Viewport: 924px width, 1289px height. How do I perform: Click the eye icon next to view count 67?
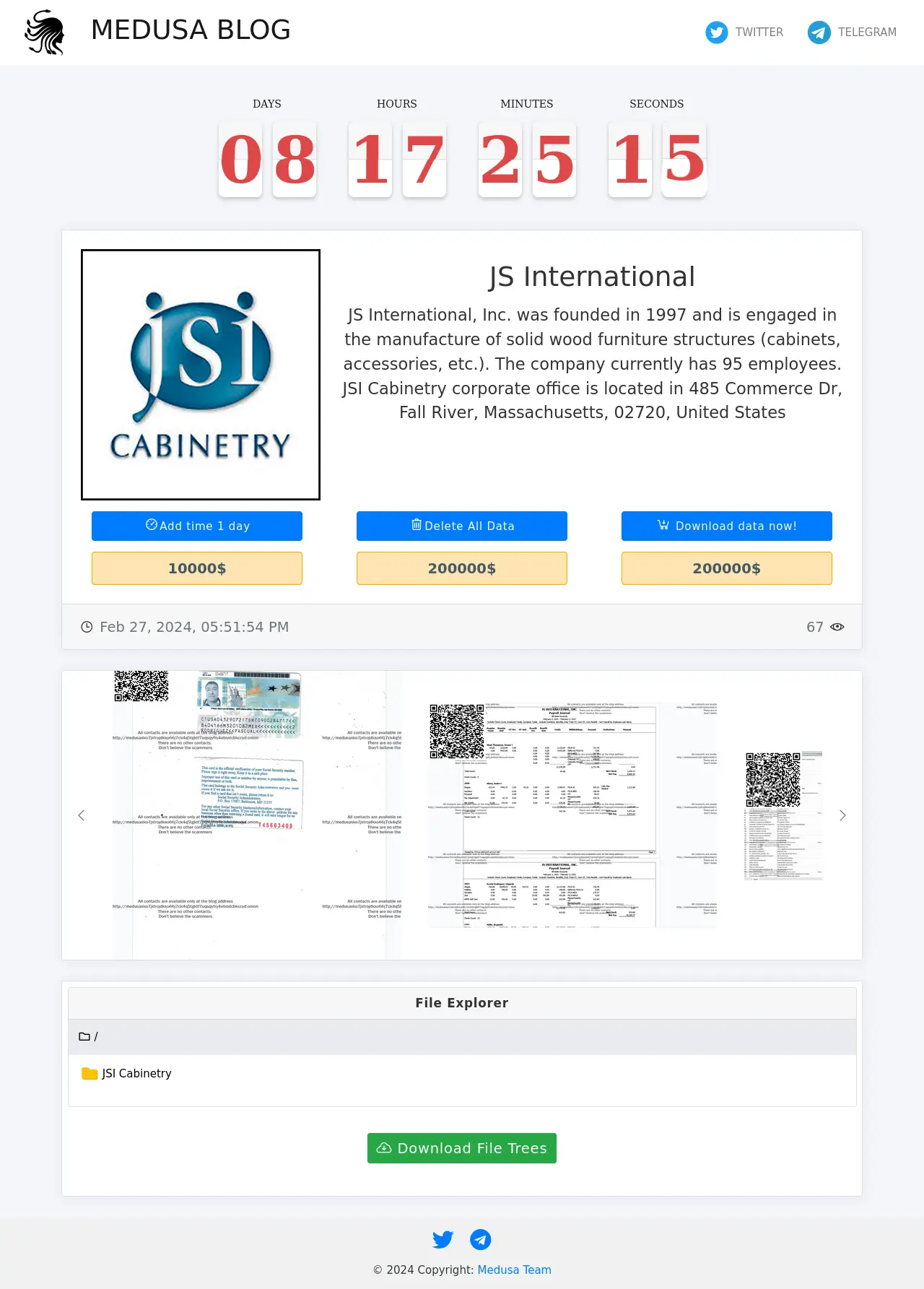pyautogui.click(x=837, y=627)
